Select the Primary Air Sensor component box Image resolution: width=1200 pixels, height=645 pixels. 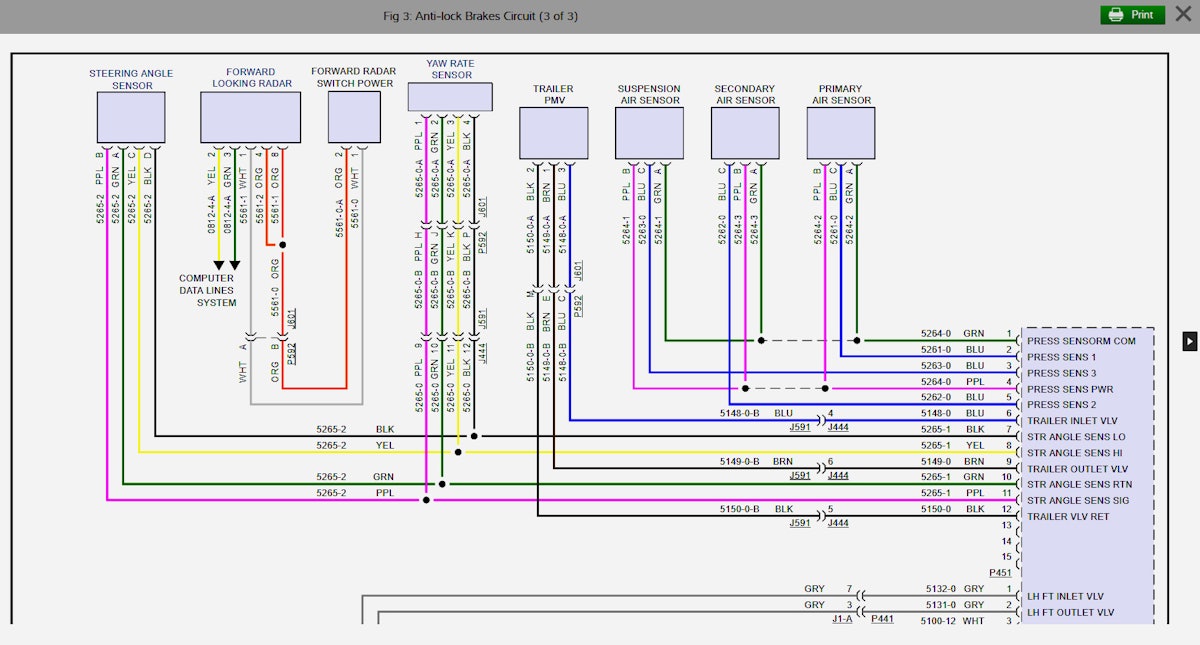click(840, 131)
